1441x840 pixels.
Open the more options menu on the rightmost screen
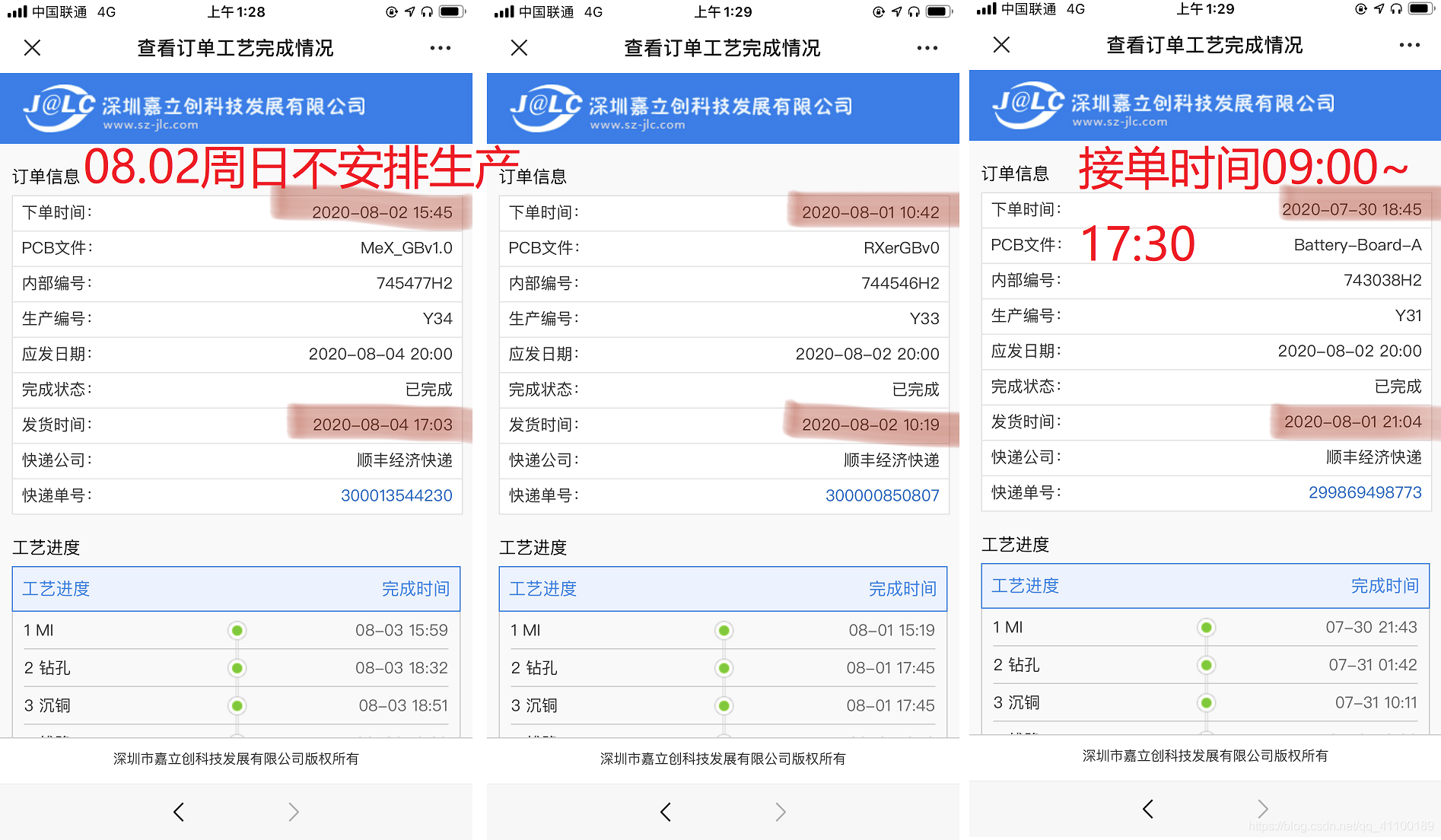point(1410,46)
